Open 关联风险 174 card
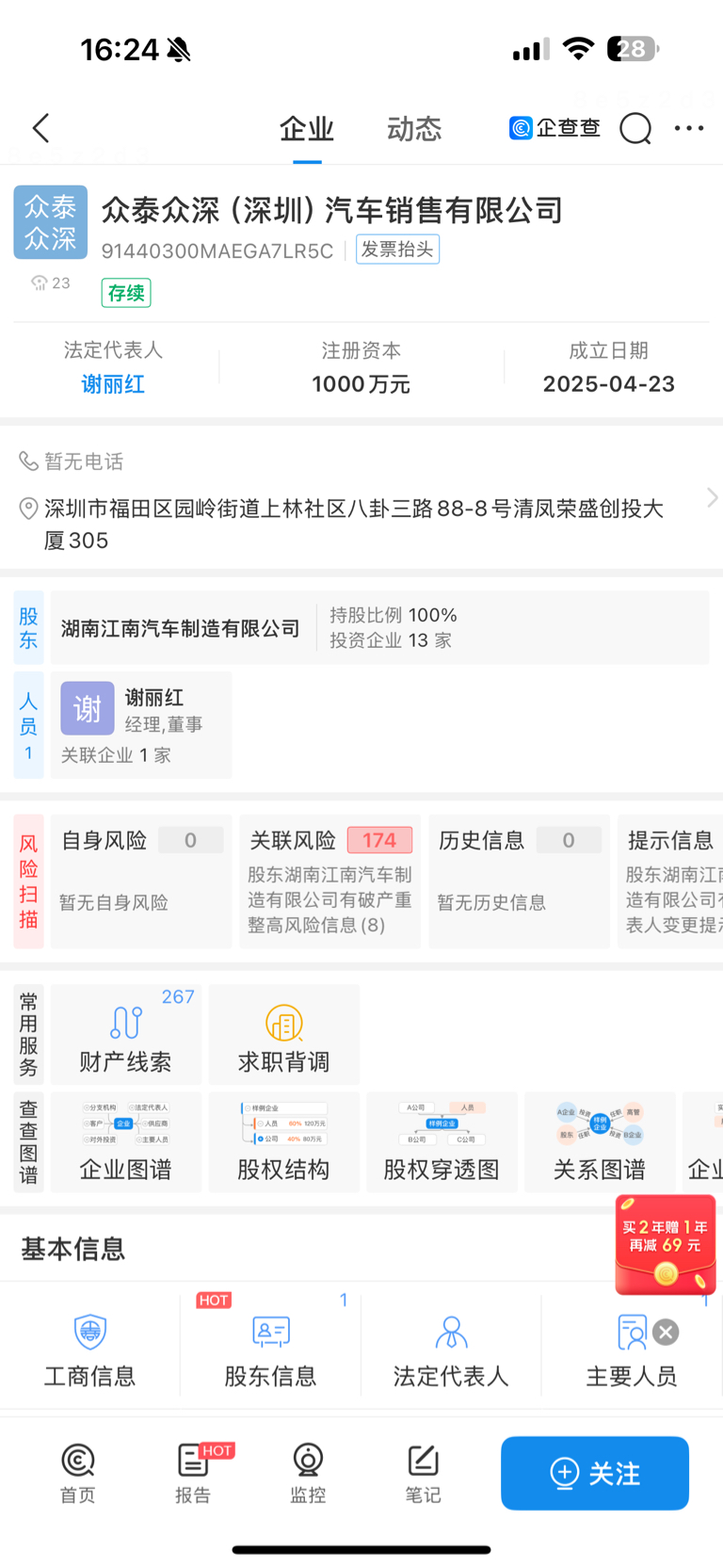This screenshot has height=1568, width=723. coord(329,881)
